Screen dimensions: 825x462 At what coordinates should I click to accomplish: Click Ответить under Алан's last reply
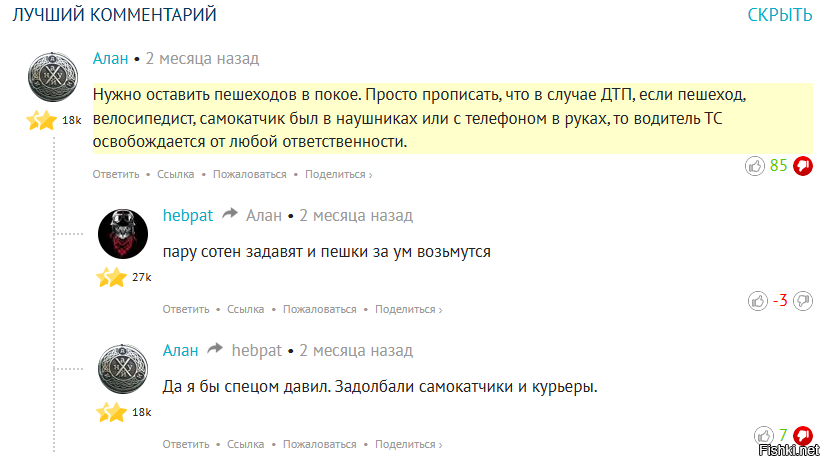point(186,444)
